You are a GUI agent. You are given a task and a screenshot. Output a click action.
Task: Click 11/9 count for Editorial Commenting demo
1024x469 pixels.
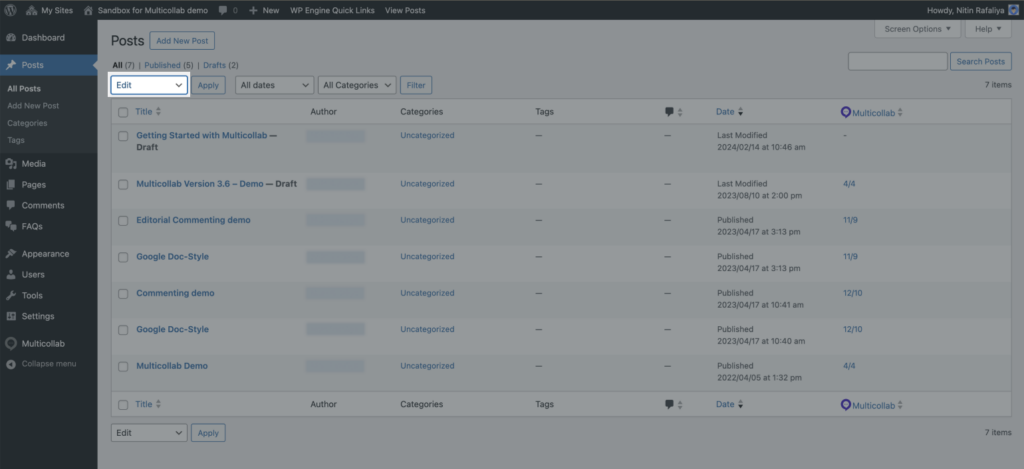tap(850, 220)
